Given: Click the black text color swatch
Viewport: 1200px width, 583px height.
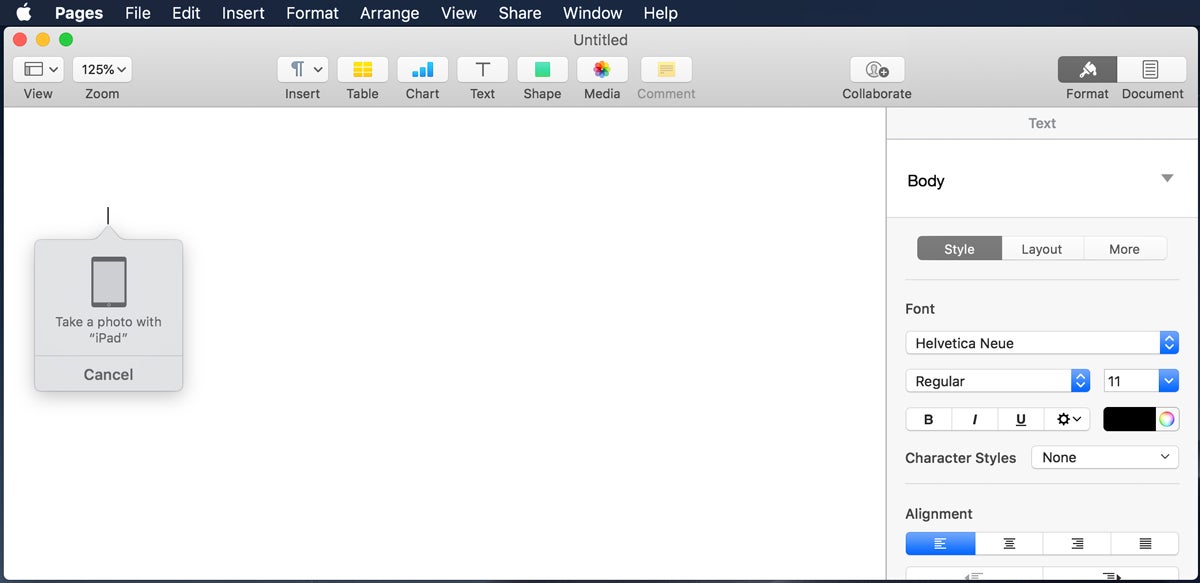Looking at the screenshot, I should pyautogui.click(x=1129, y=419).
